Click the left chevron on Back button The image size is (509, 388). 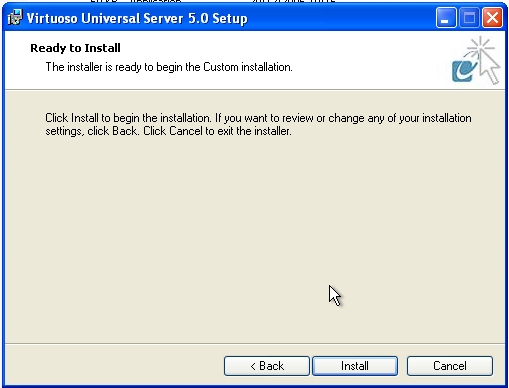pos(253,366)
